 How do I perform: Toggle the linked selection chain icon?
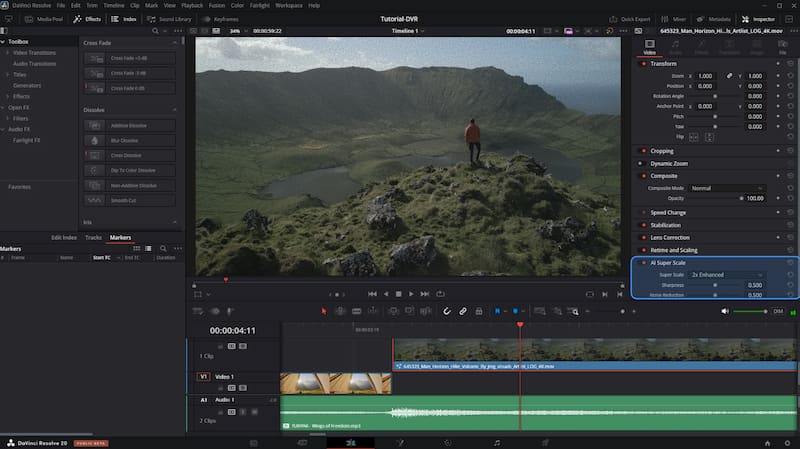pos(463,311)
